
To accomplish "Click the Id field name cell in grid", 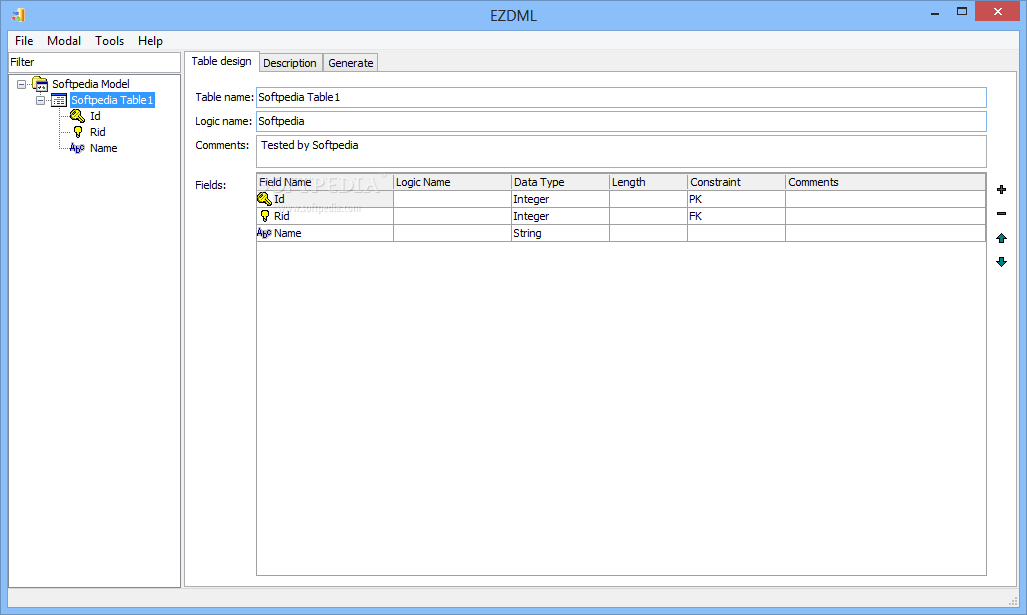I will [325, 199].
